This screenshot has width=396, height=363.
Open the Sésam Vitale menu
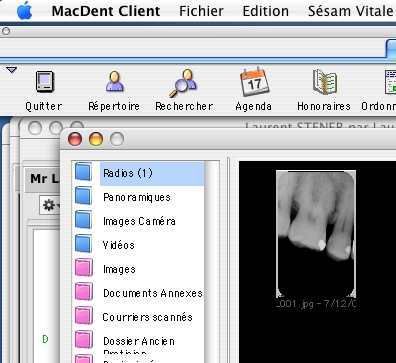[x=352, y=11]
